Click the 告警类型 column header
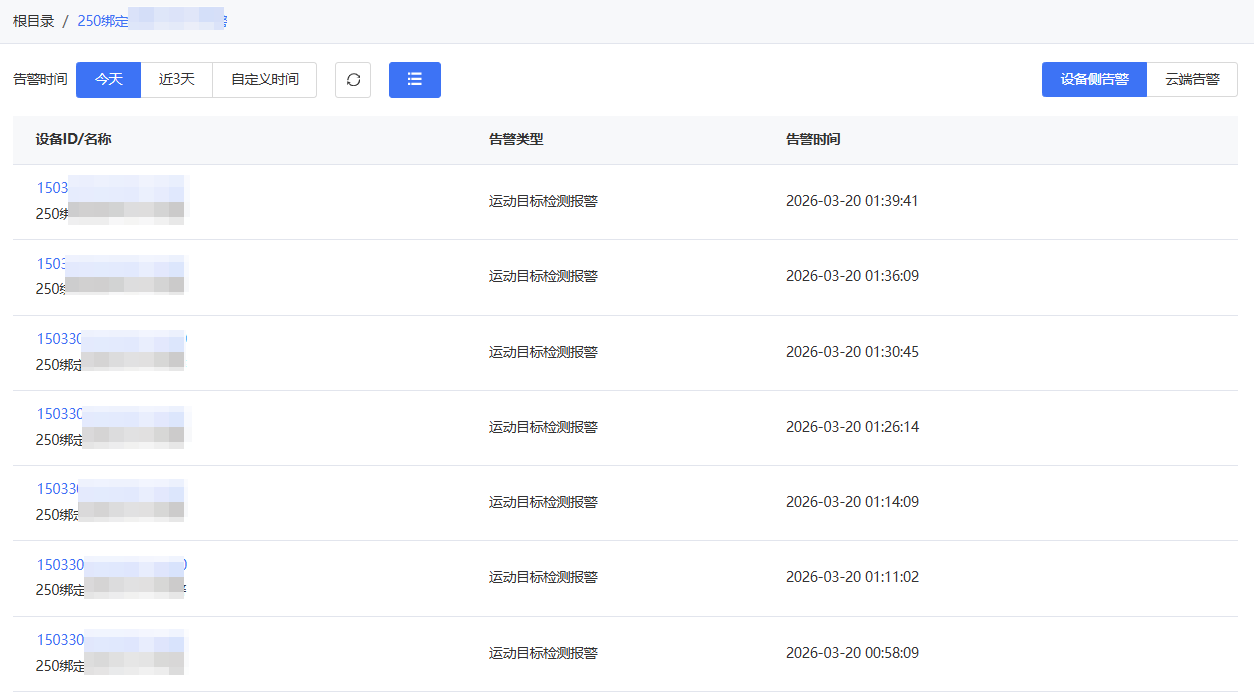This screenshot has height=696, width=1254. coord(516,140)
